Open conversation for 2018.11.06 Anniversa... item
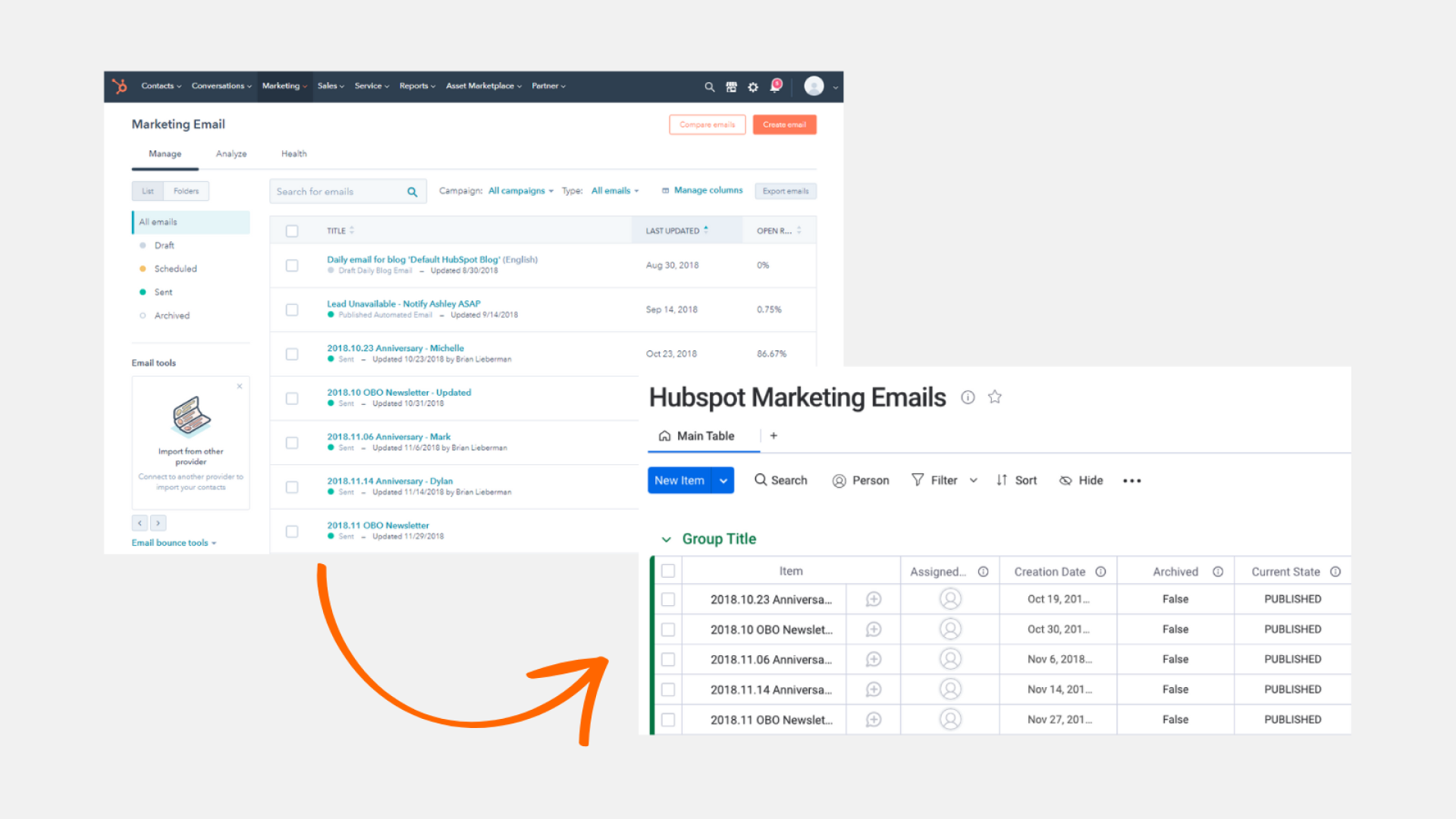This screenshot has width=1456, height=819. (x=874, y=660)
